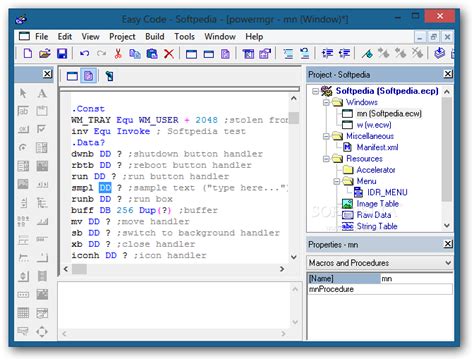Click project tree scroll down arrow
Screen dimensions: 474x361
point(447,226)
